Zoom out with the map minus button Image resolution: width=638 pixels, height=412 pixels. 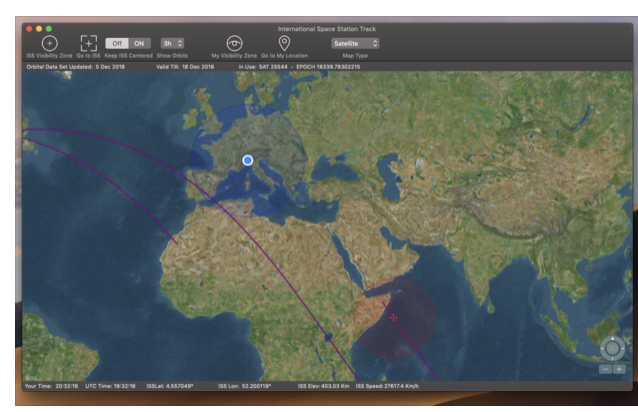(x=605, y=369)
